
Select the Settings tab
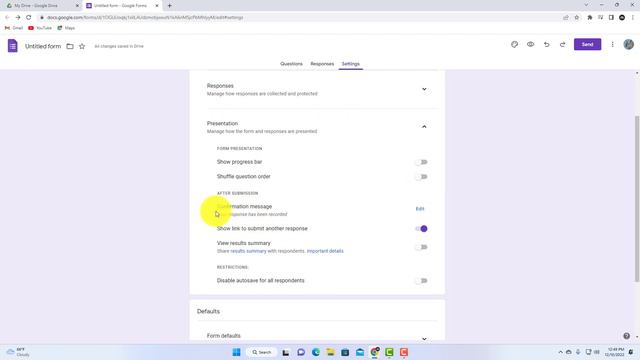[x=351, y=64]
